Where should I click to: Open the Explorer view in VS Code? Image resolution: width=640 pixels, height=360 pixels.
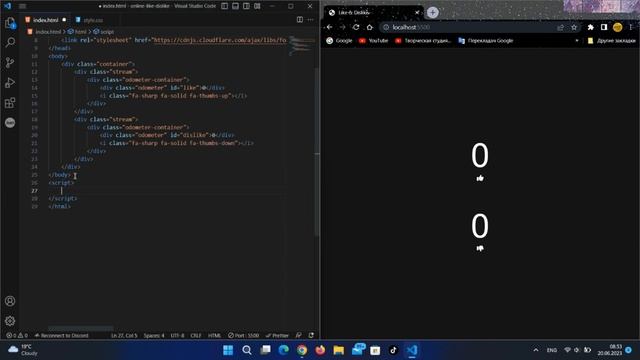[10, 22]
